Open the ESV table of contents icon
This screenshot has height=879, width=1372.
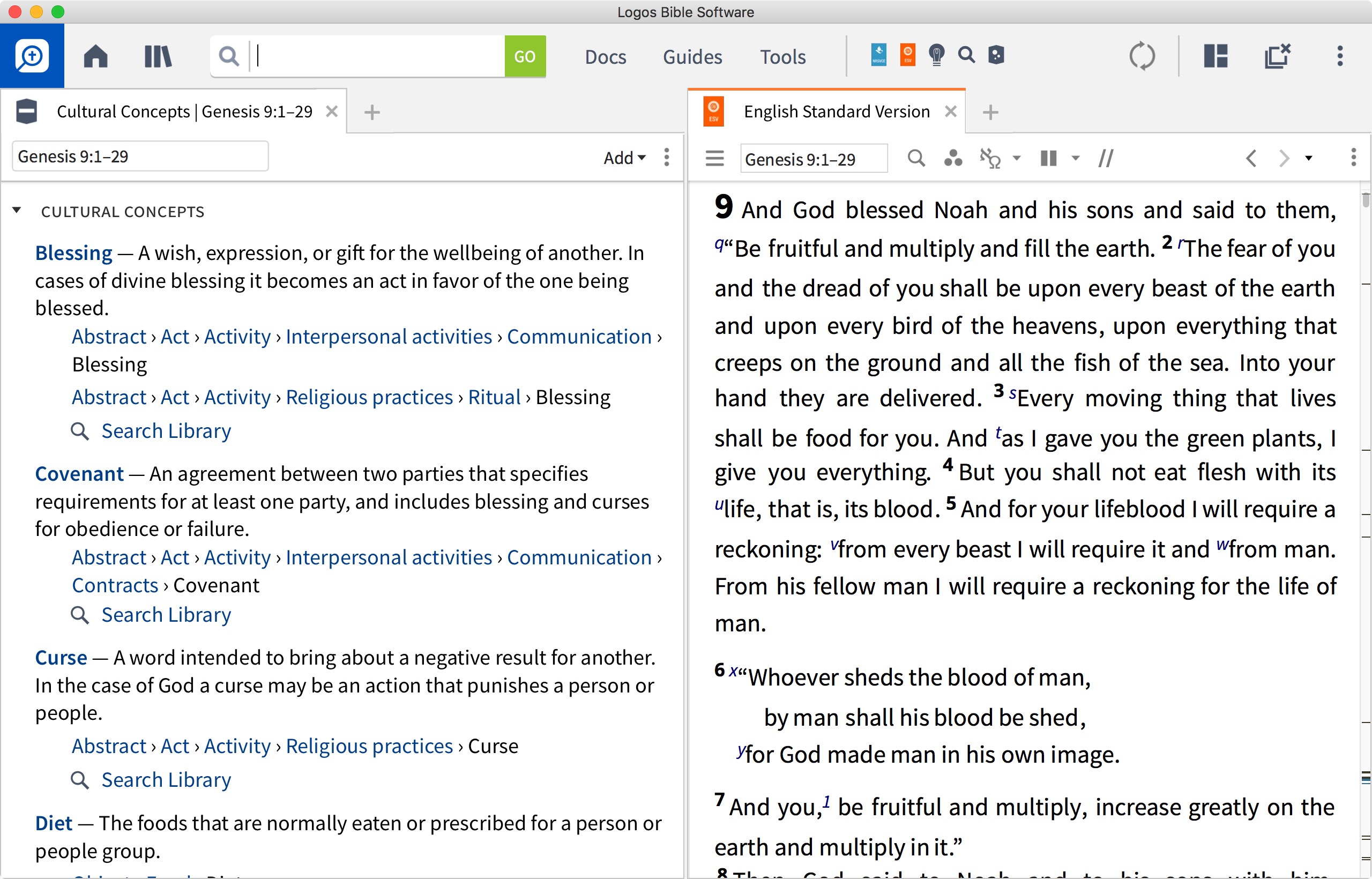tap(714, 158)
